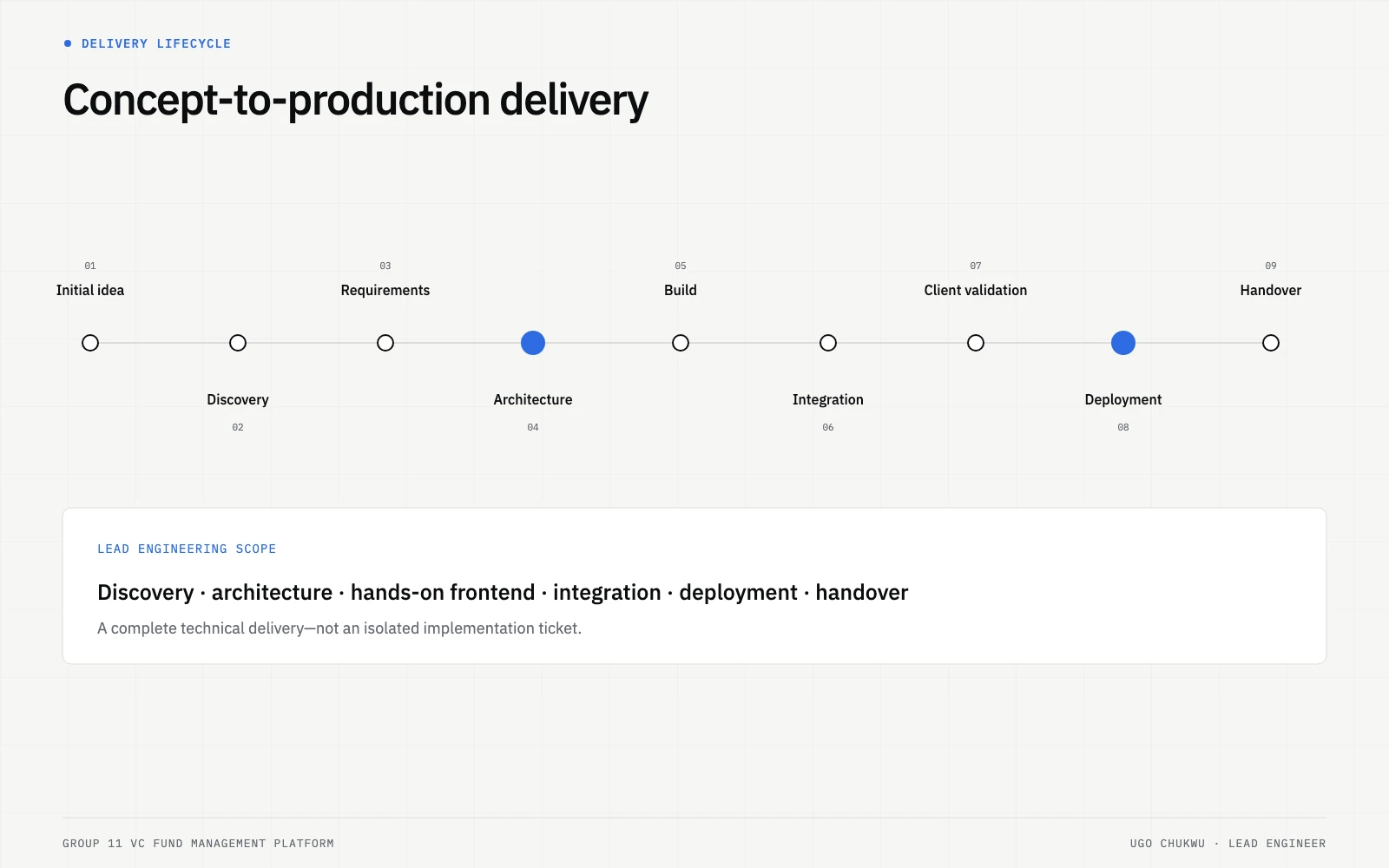Screen dimensions: 1389x868
Task: Click the Initial idea label
Action: coord(90,290)
